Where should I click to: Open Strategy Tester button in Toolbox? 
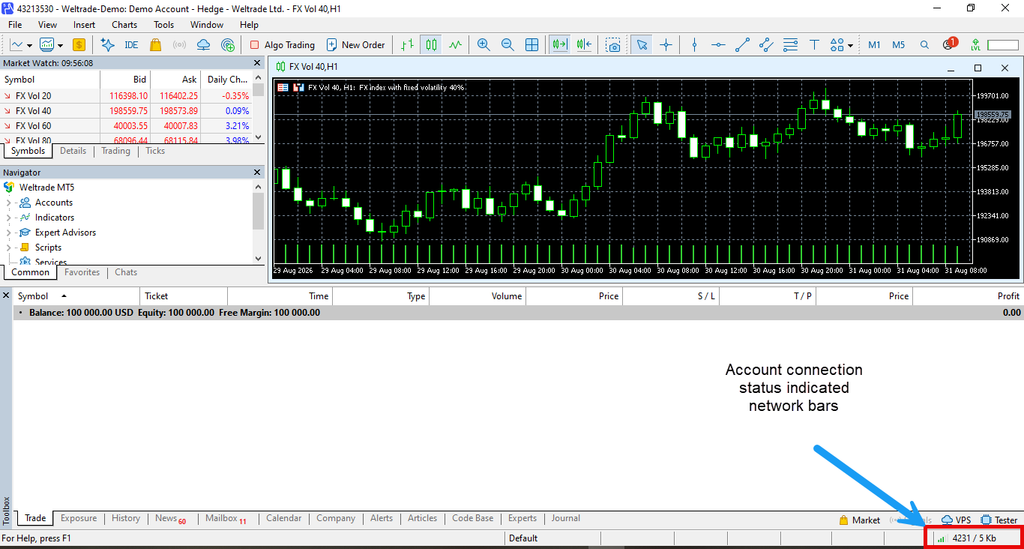coord(999,520)
